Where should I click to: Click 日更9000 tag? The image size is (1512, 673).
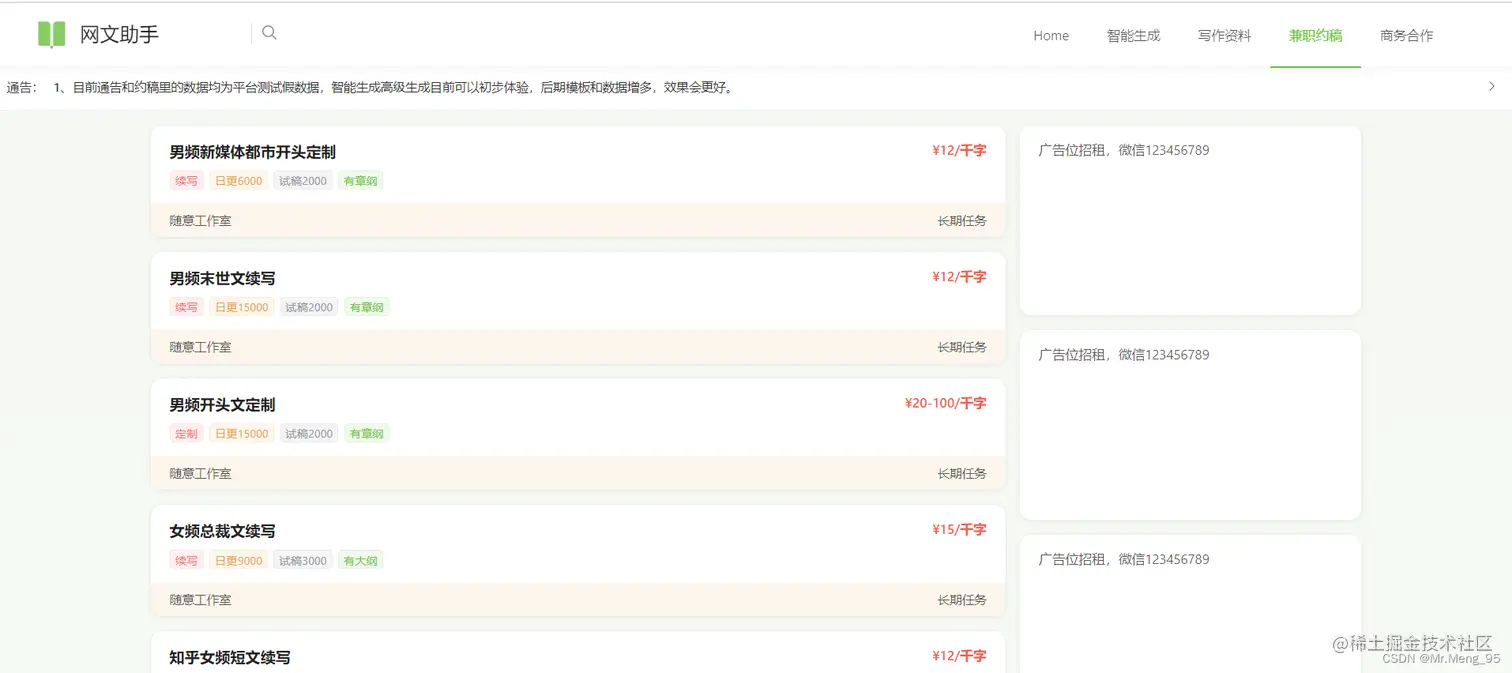pos(238,560)
